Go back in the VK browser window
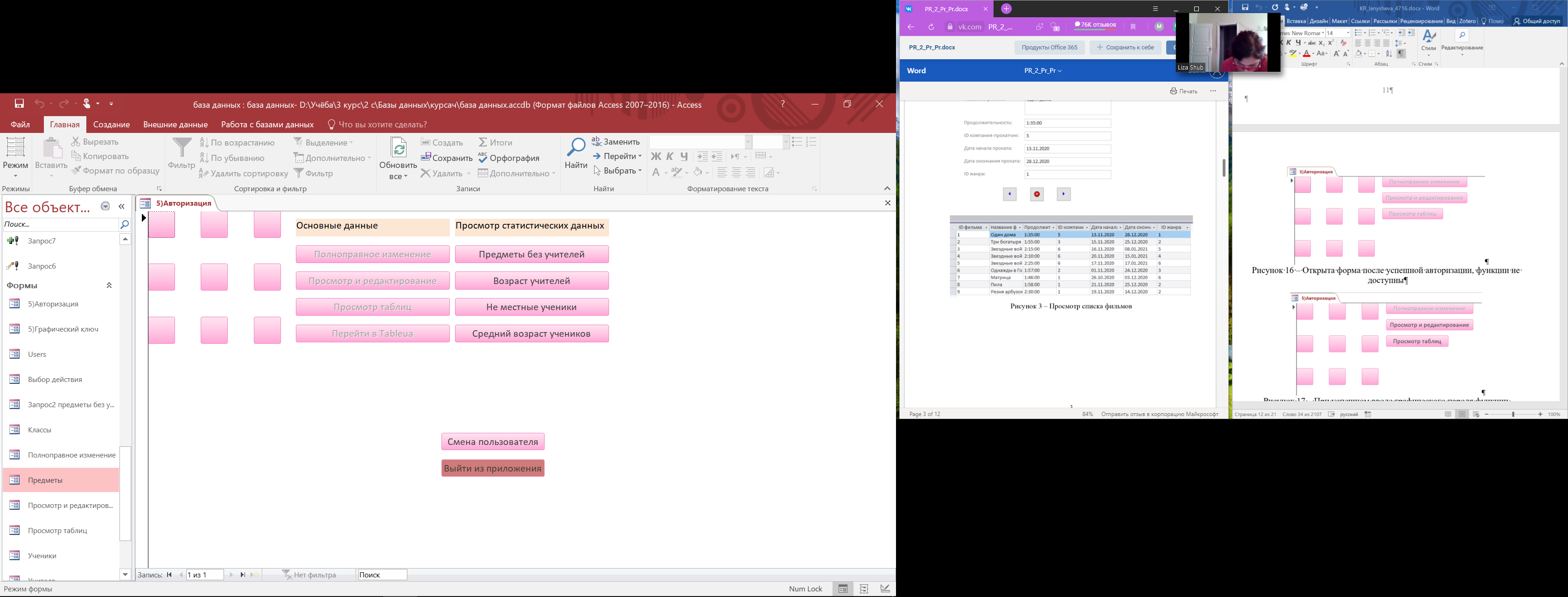The width and height of the screenshot is (1568, 597). tap(910, 27)
